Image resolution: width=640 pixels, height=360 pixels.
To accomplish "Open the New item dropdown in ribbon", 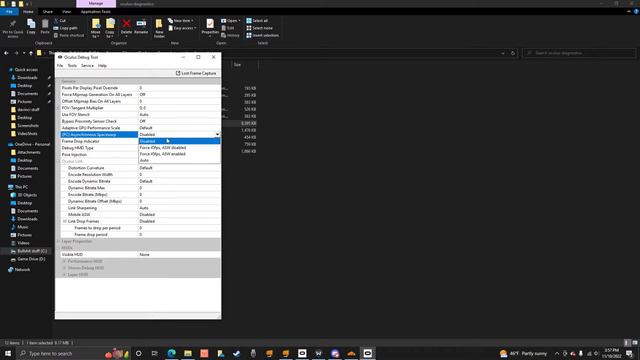I will coord(181,20).
